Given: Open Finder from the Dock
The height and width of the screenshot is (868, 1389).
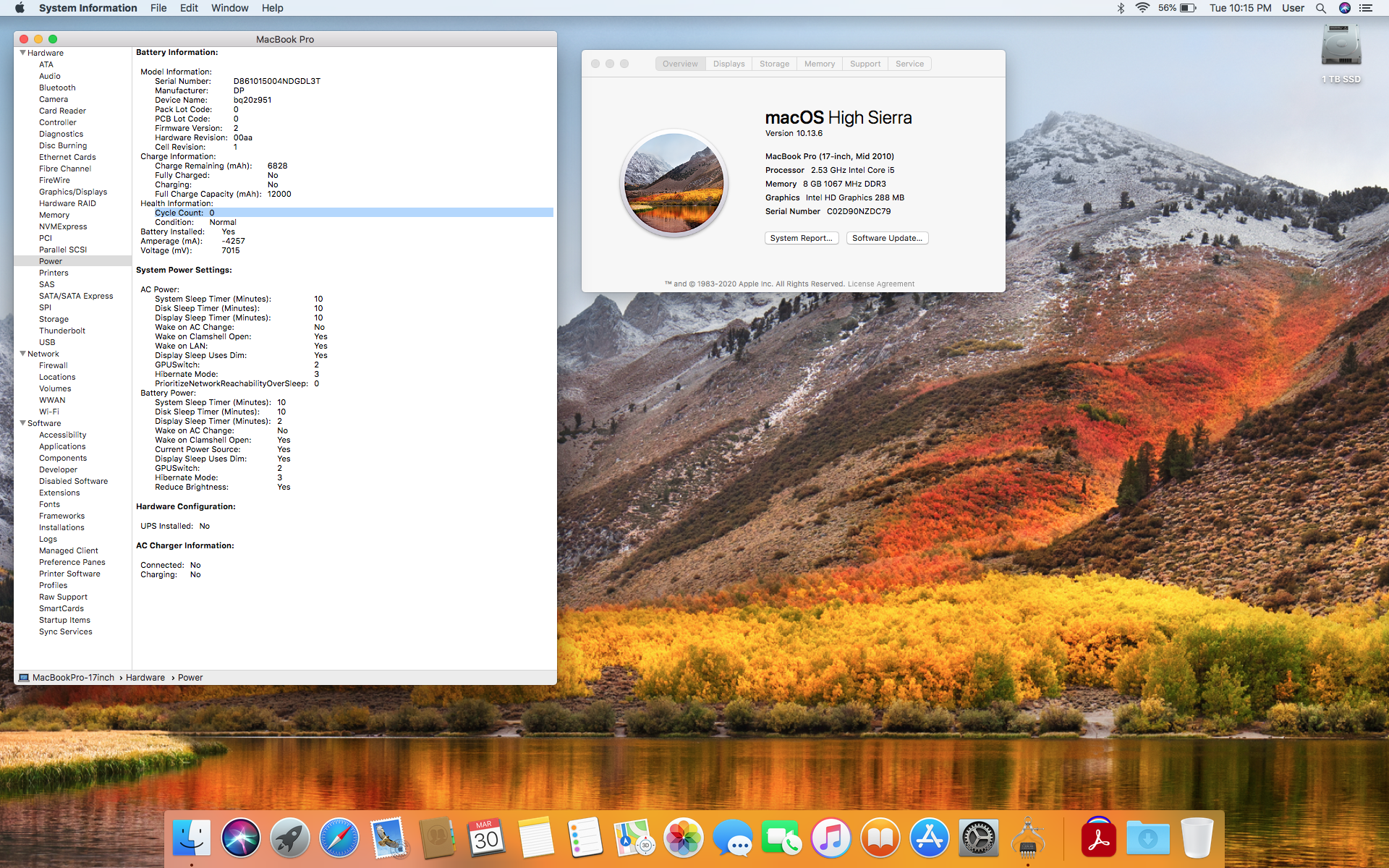Looking at the screenshot, I should 192,838.
